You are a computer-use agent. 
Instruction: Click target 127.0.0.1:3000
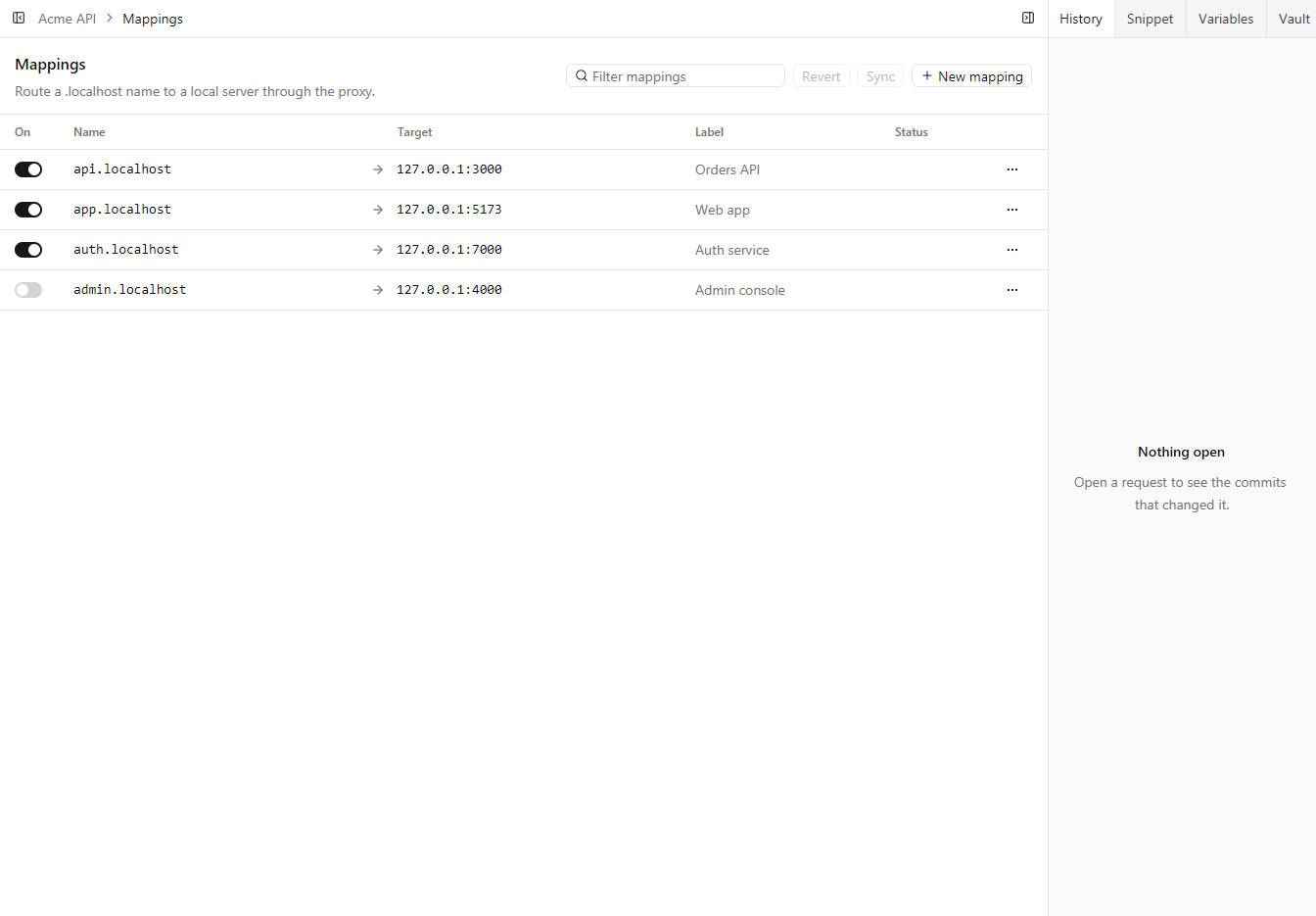click(x=449, y=169)
